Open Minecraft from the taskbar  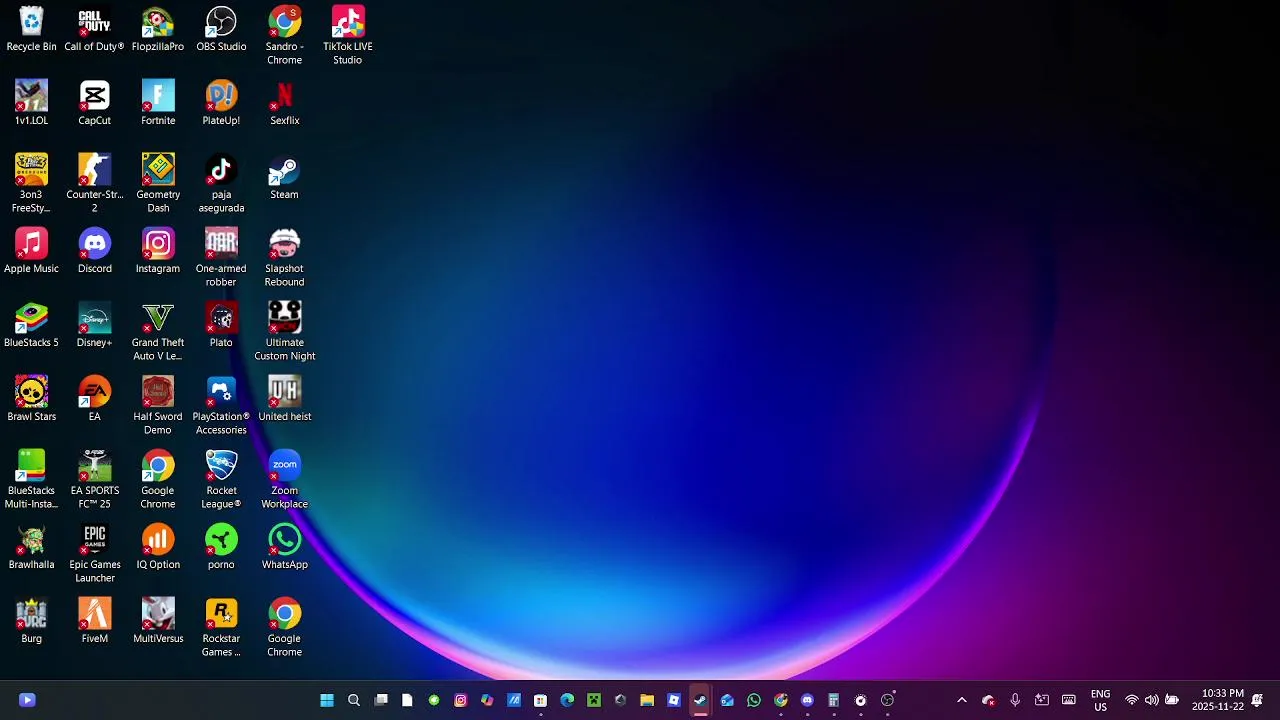tap(594, 700)
